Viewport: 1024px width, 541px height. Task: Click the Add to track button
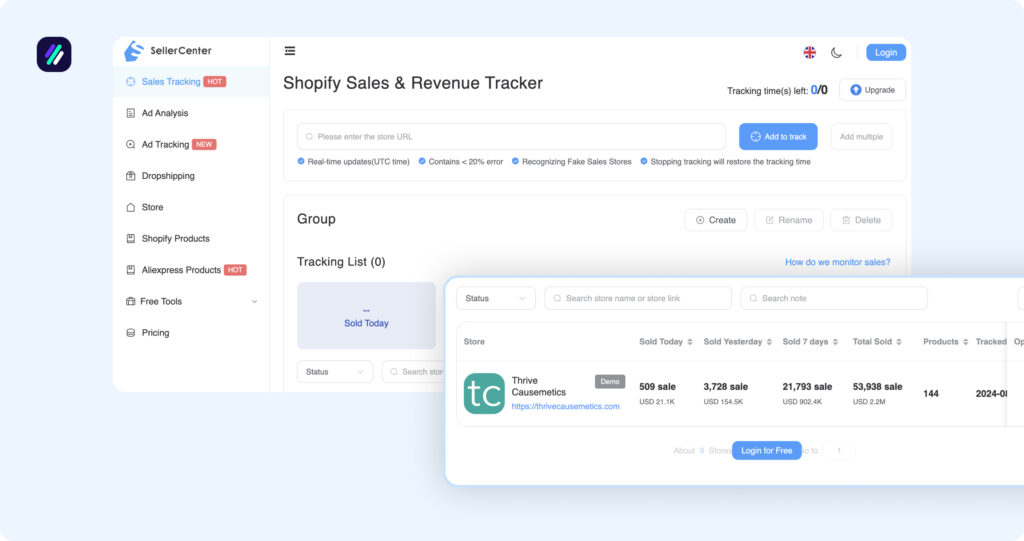(778, 137)
